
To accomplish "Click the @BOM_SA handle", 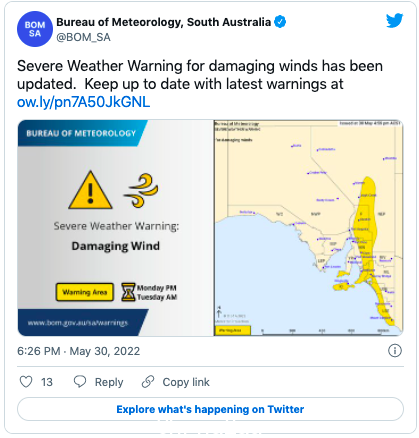I will (x=83, y=37).
